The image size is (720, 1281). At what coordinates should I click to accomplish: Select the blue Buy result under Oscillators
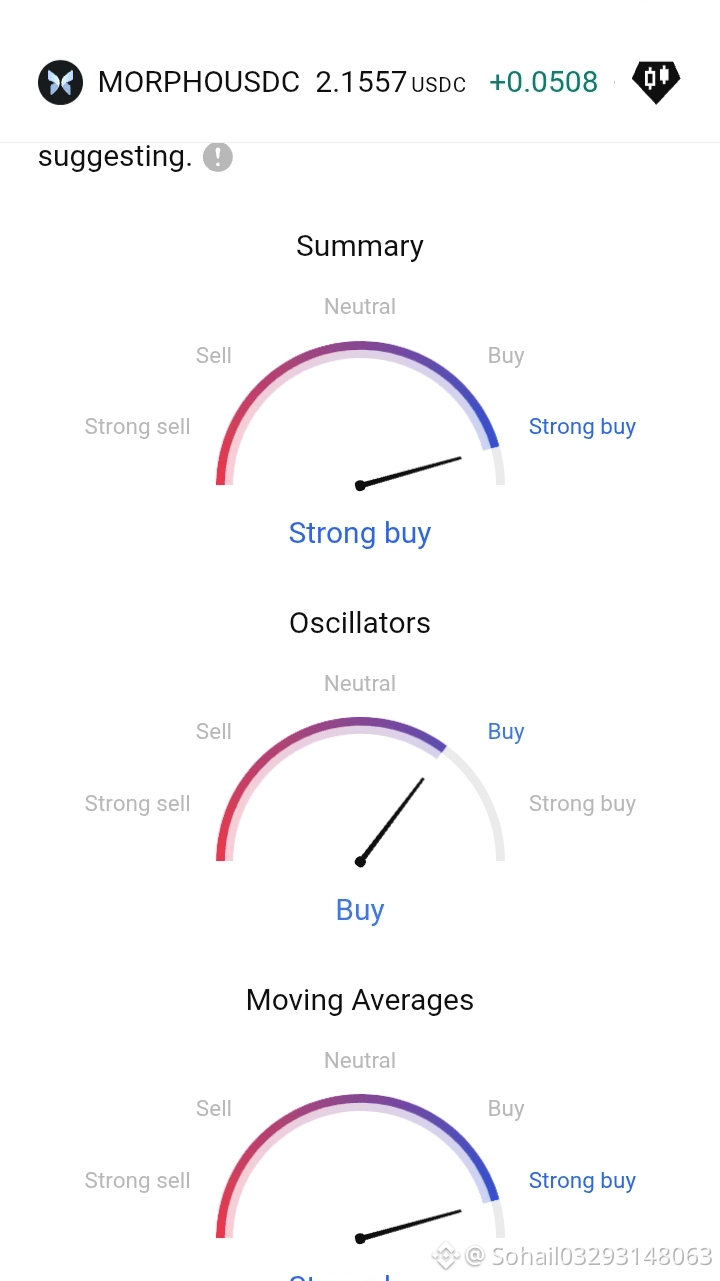pos(360,910)
